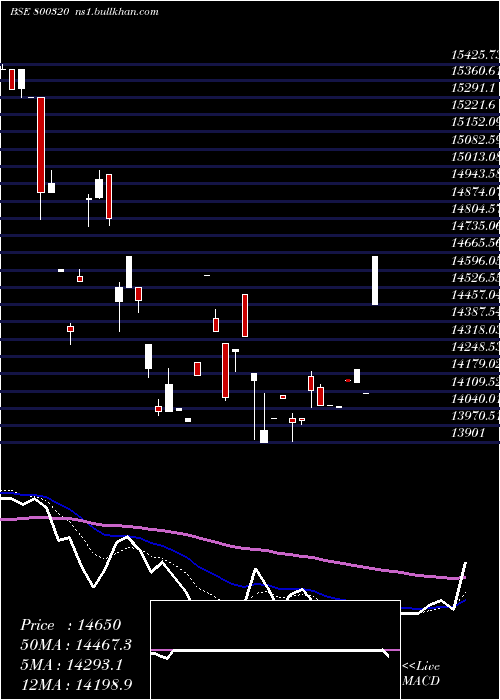Viewport: 500px width, 700px height.
Task: Click the 15082.5 price axis label
Action: click(x=475, y=140)
